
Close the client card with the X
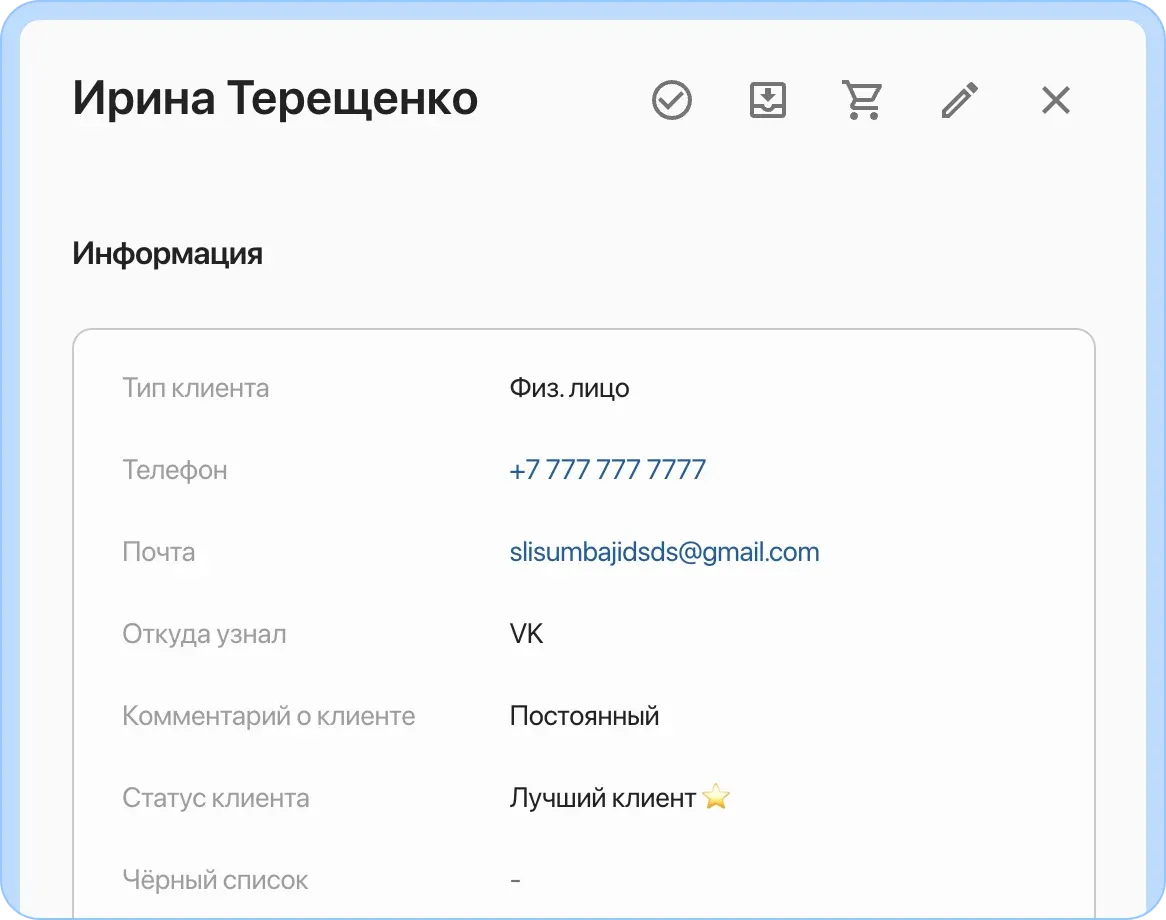(1055, 100)
